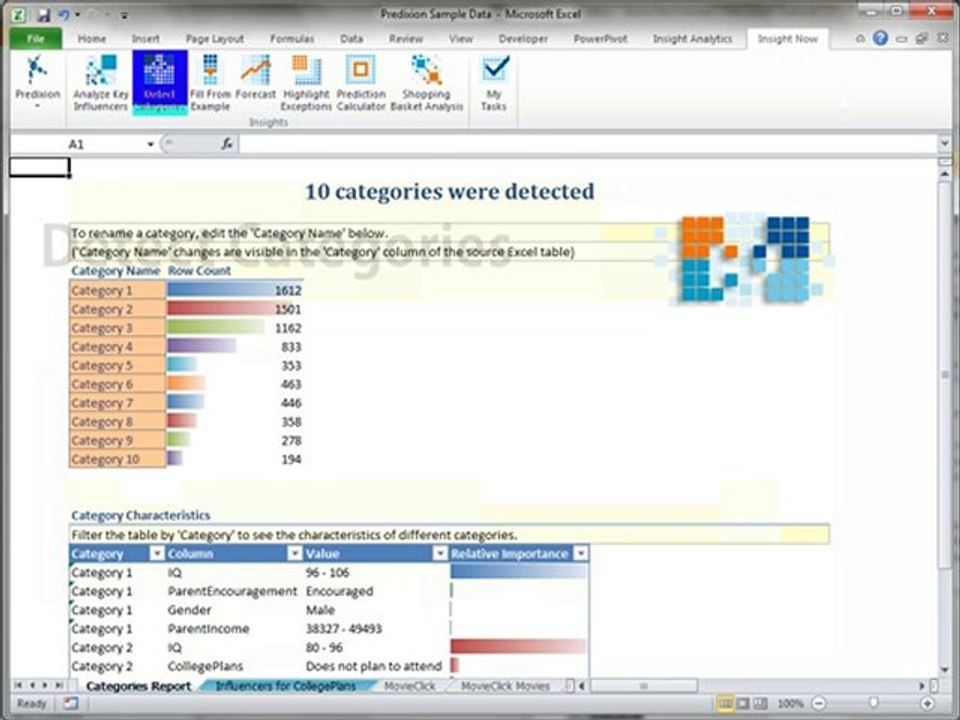This screenshot has width=960, height=720.
Task: Switch to Page Break Preview in status bar
Action: pyautogui.click(x=760, y=703)
